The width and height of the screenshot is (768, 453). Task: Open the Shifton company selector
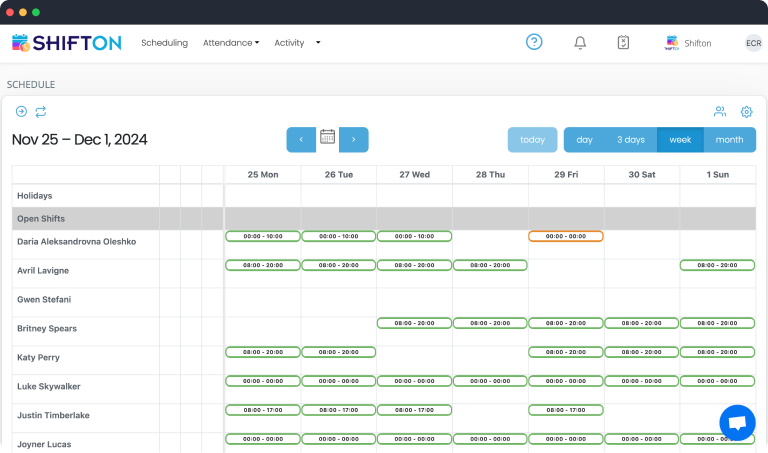(x=687, y=43)
